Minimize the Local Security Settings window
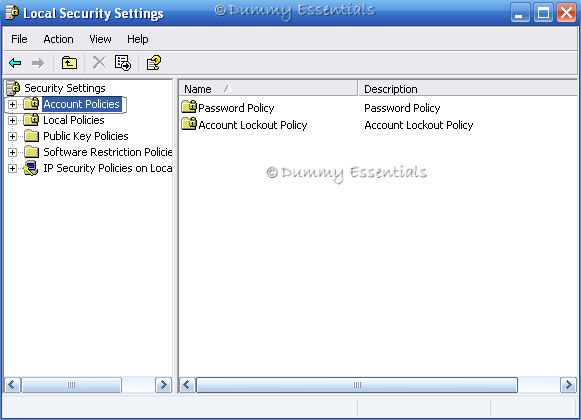Viewport: 581px width, 420px height. pos(520,13)
